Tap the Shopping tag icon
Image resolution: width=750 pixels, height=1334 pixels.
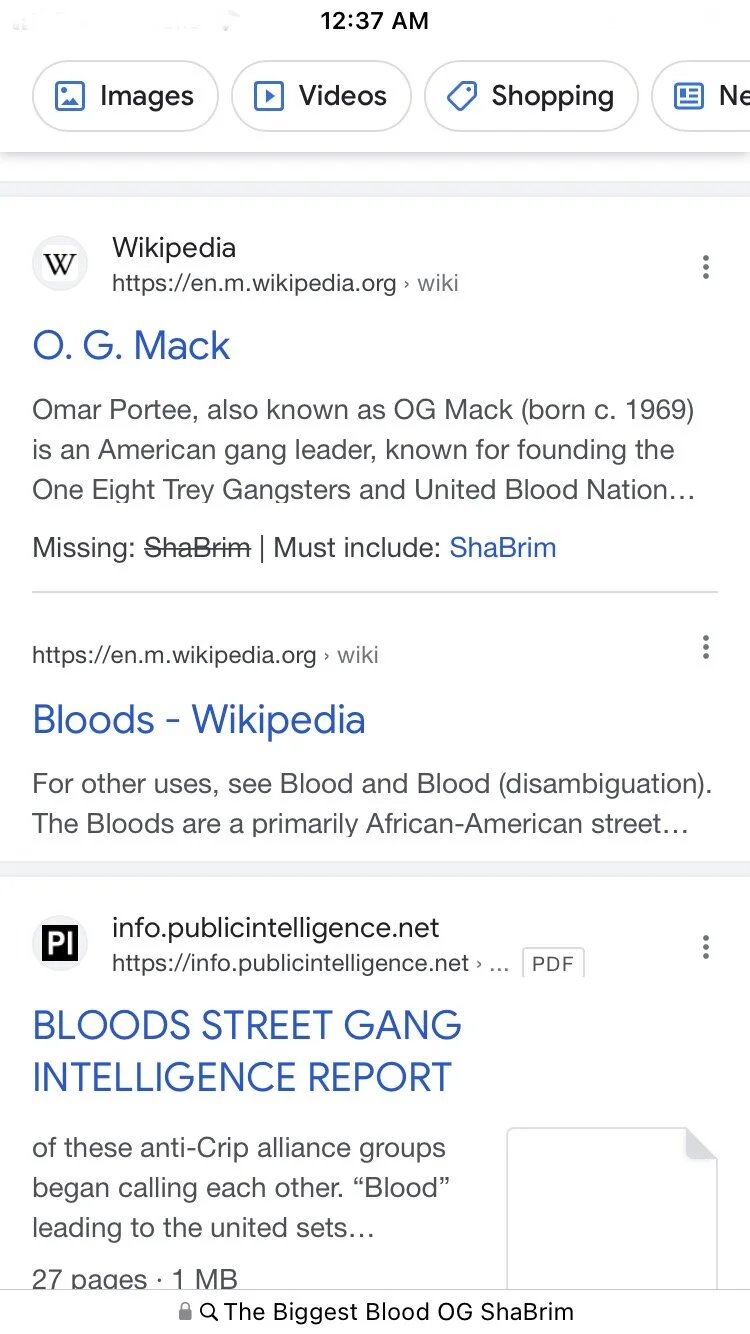(x=461, y=96)
